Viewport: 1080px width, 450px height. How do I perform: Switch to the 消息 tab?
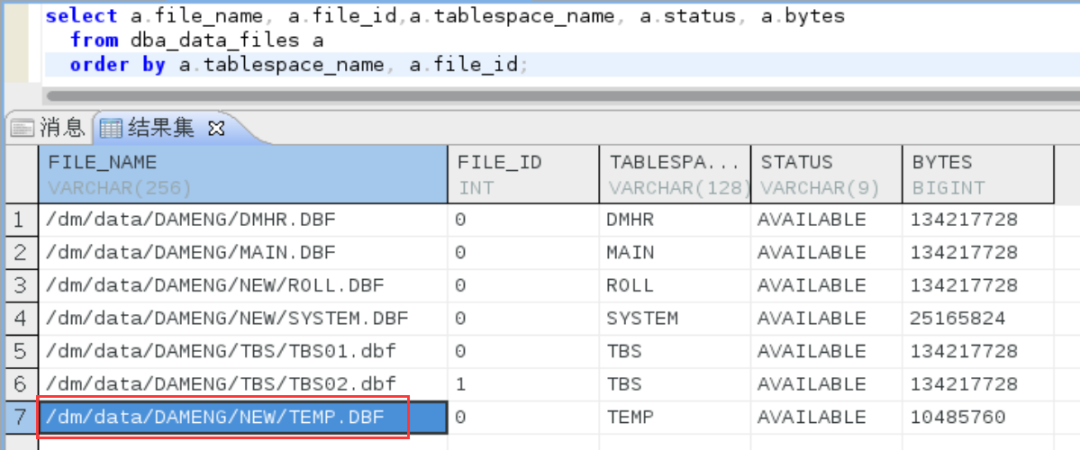[61, 127]
